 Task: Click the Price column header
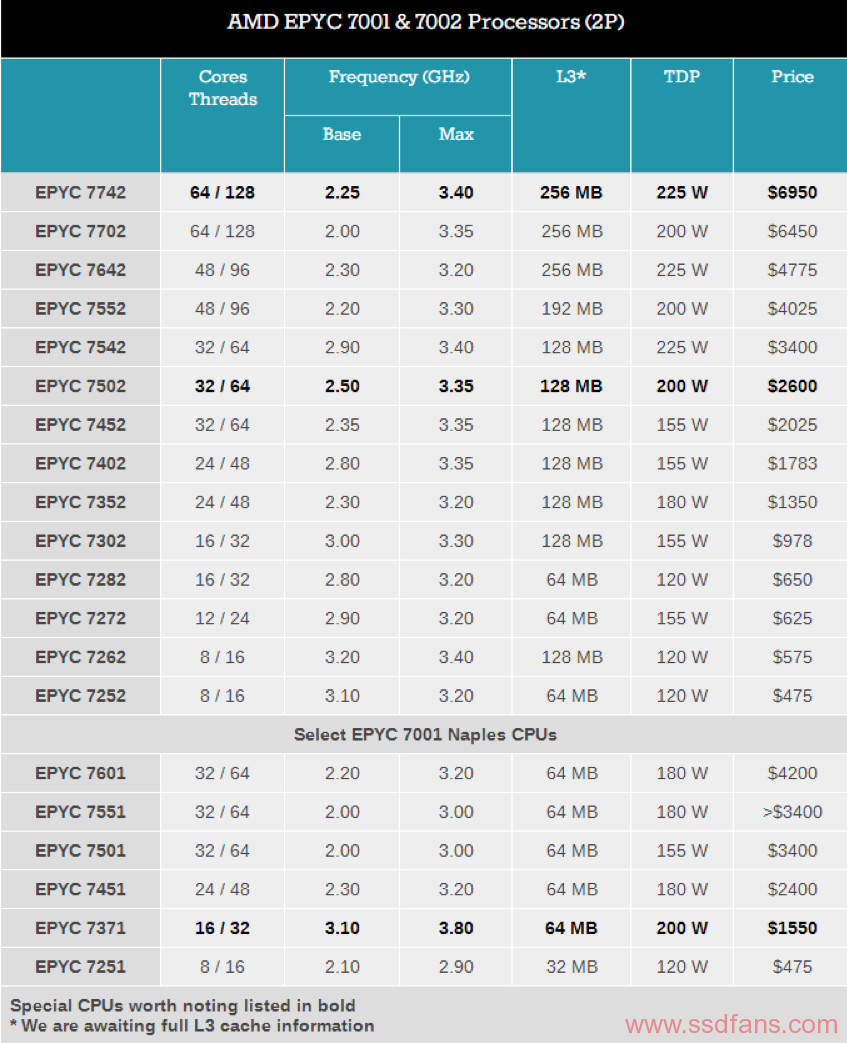(x=792, y=76)
